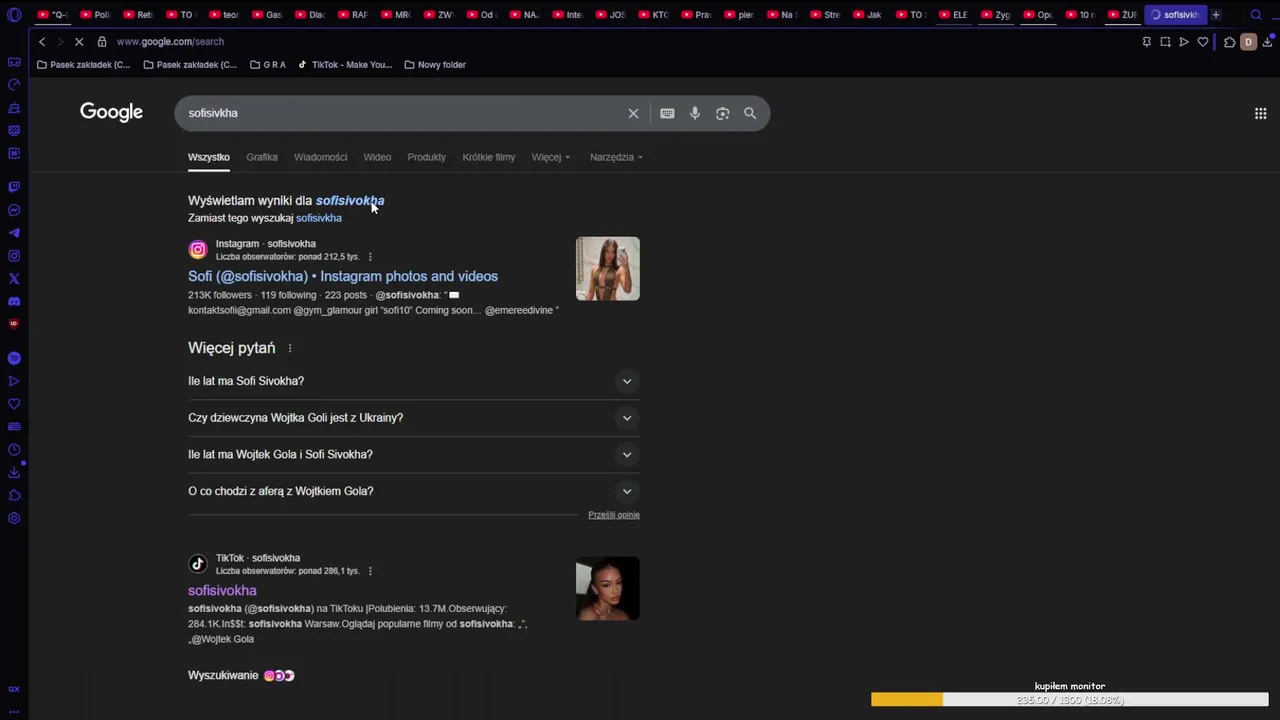Start voice search microphone
1280x720 pixels.
695,113
